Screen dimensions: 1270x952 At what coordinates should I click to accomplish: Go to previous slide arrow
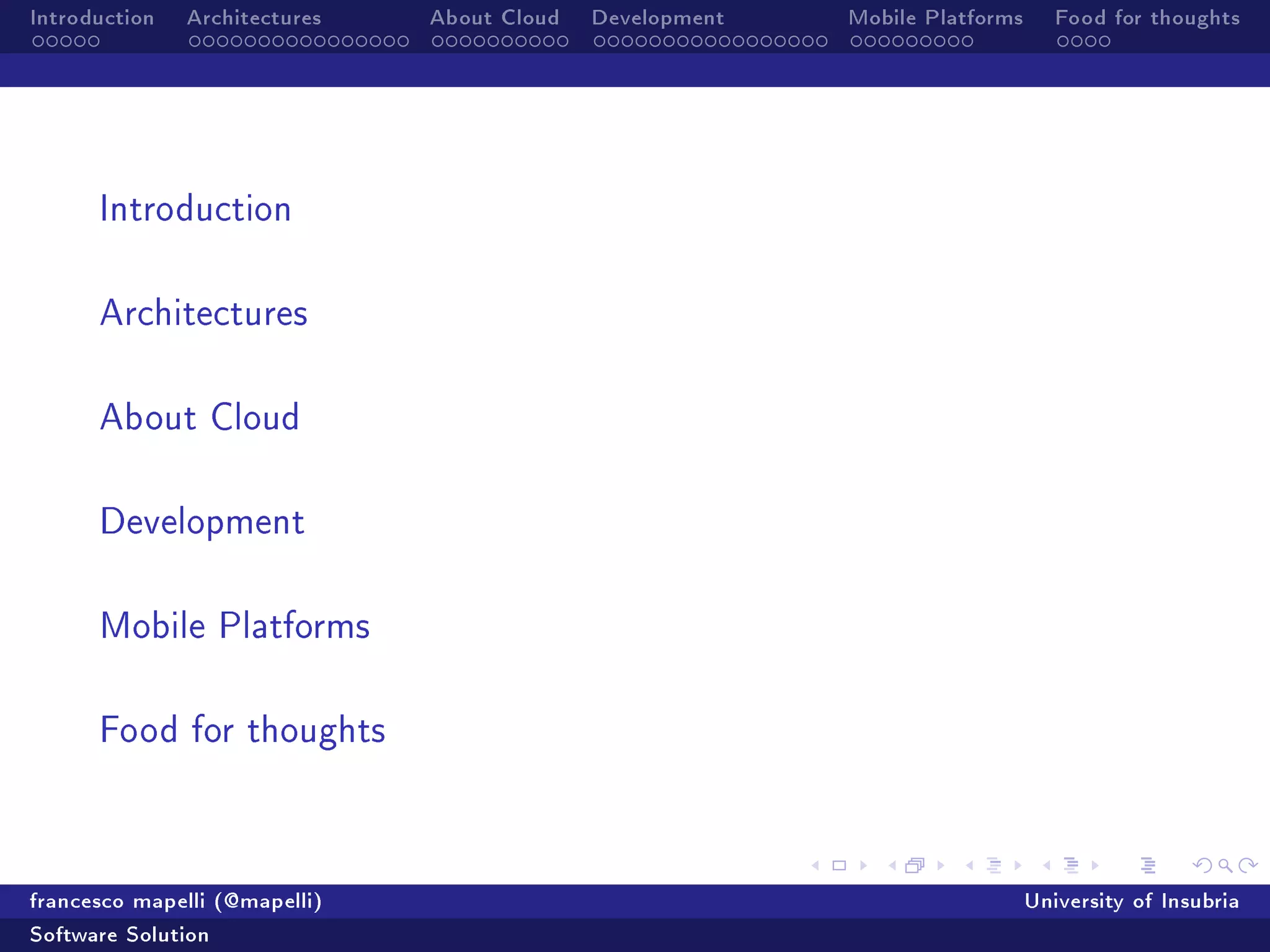coord(815,865)
